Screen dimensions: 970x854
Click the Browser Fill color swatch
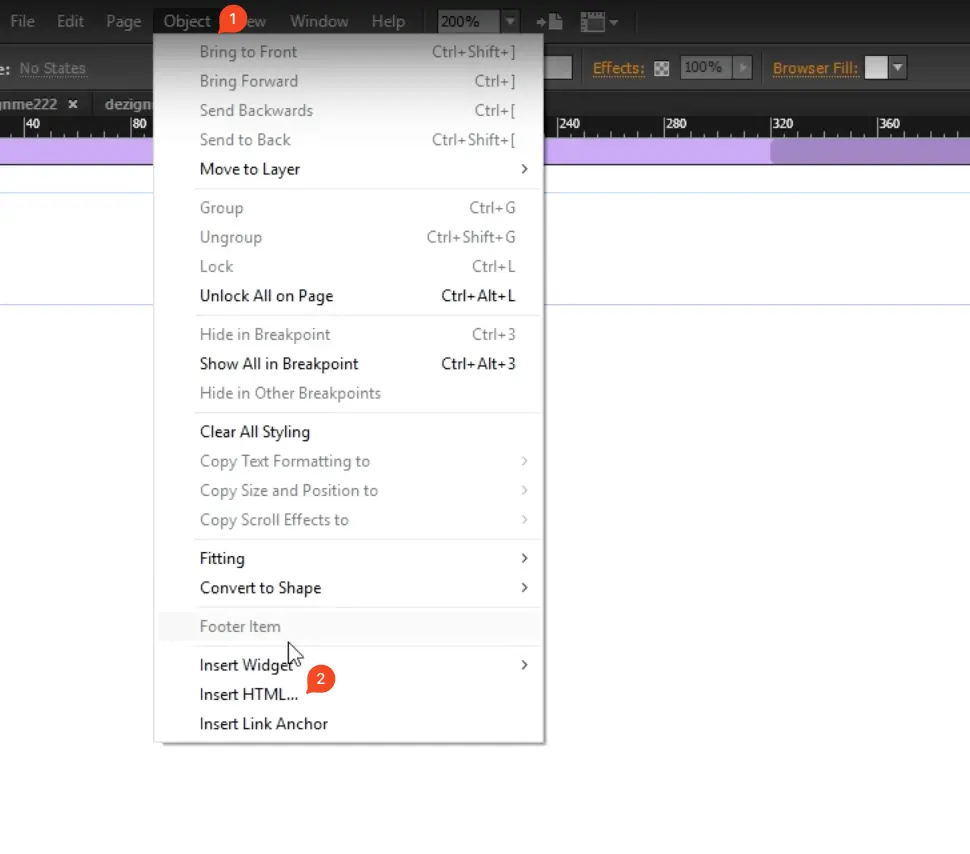[x=876, y=68]
